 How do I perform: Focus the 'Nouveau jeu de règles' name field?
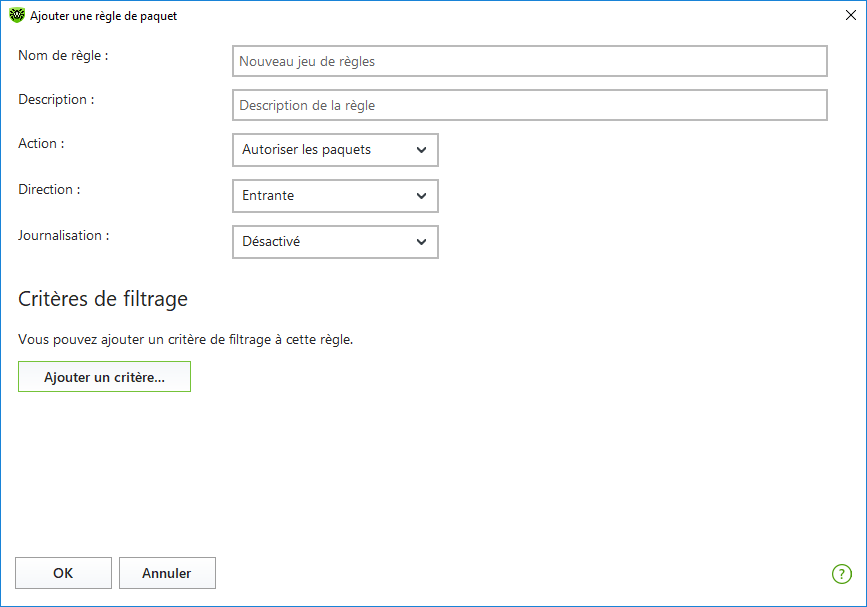[x=530, y=61]
